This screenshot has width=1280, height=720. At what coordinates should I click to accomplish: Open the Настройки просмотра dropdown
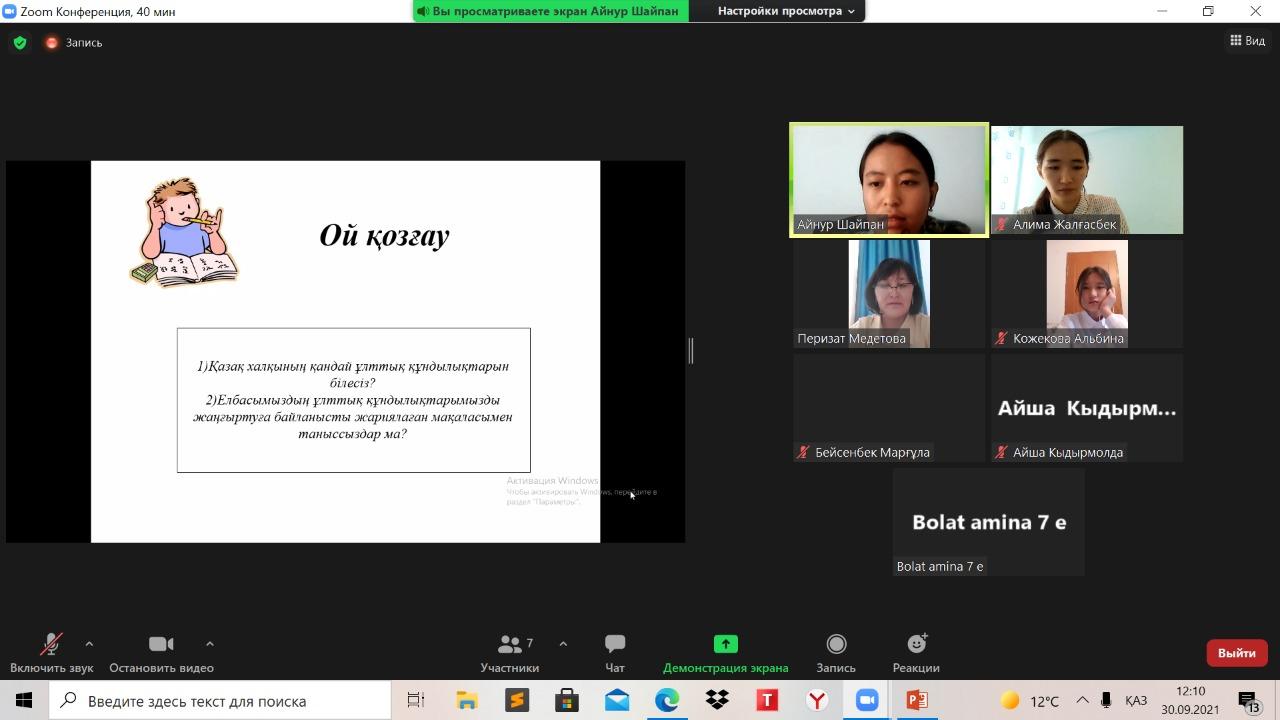click(786, 11)
